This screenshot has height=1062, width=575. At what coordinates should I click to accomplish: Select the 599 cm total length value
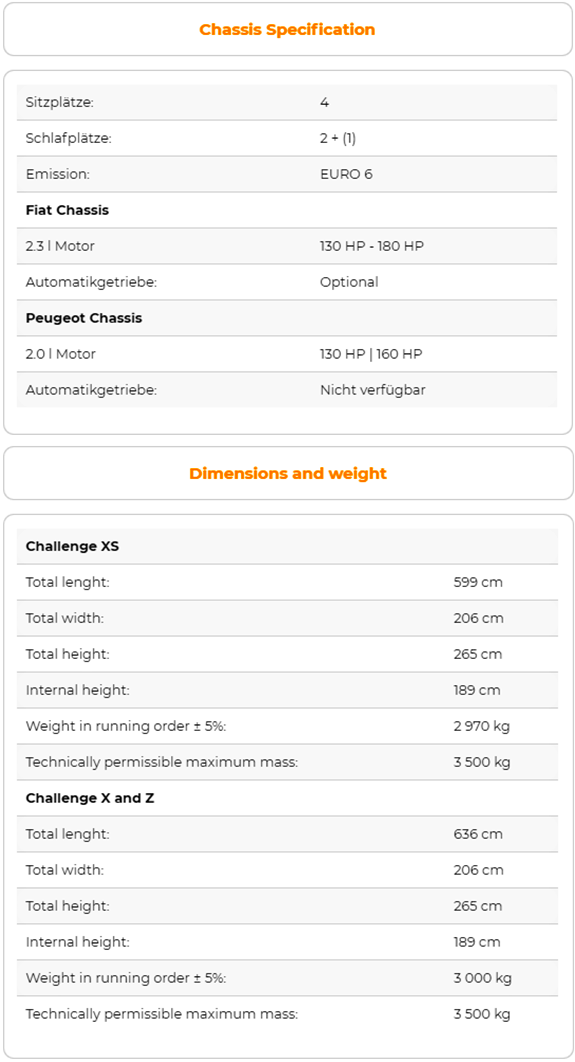[478, 582]
